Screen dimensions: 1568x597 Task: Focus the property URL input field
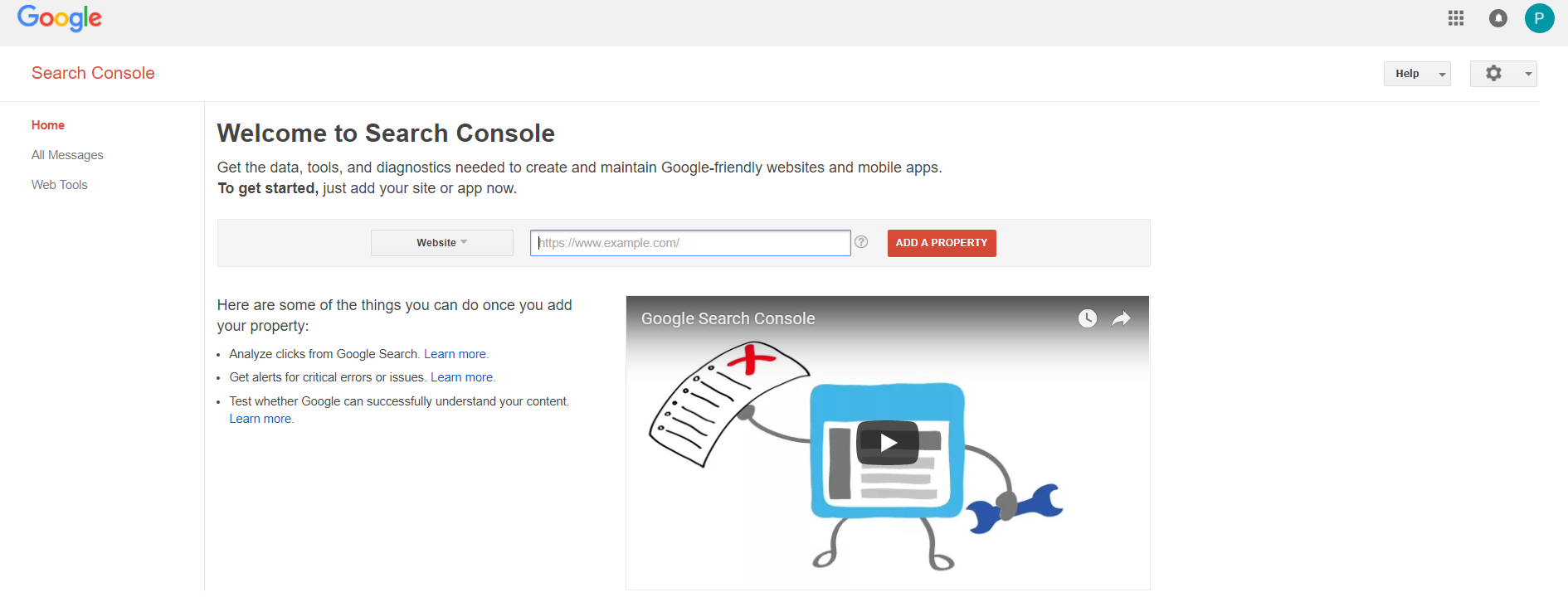[690, 243]
